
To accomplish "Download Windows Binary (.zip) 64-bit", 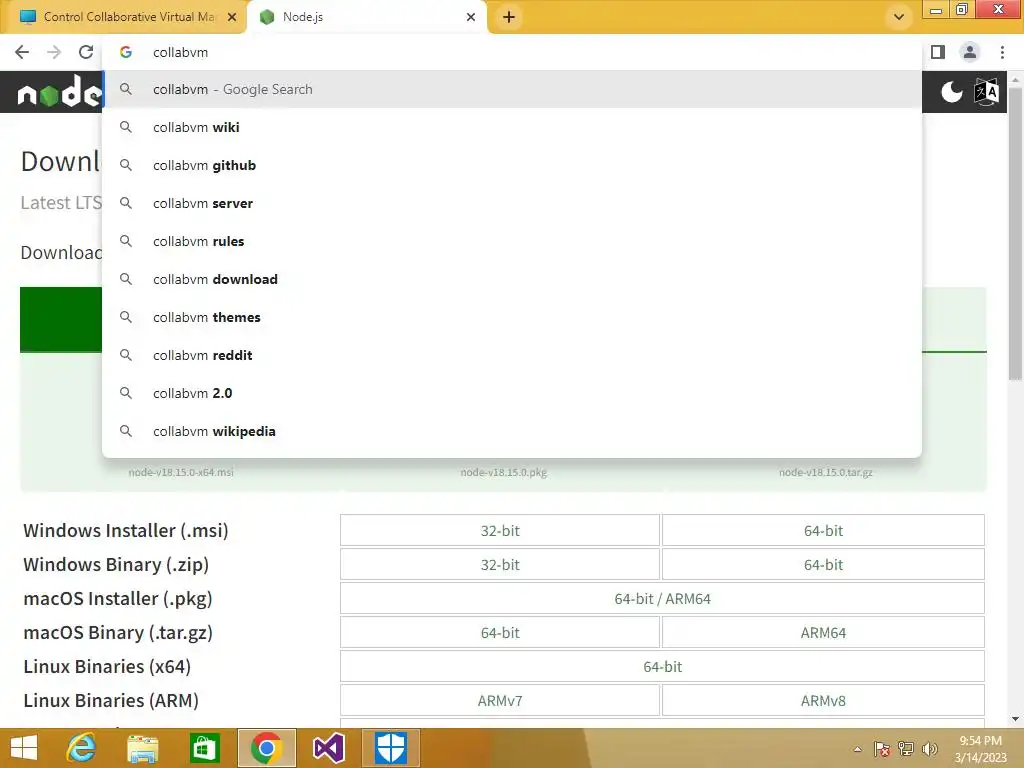I will (x=823, y=564).
